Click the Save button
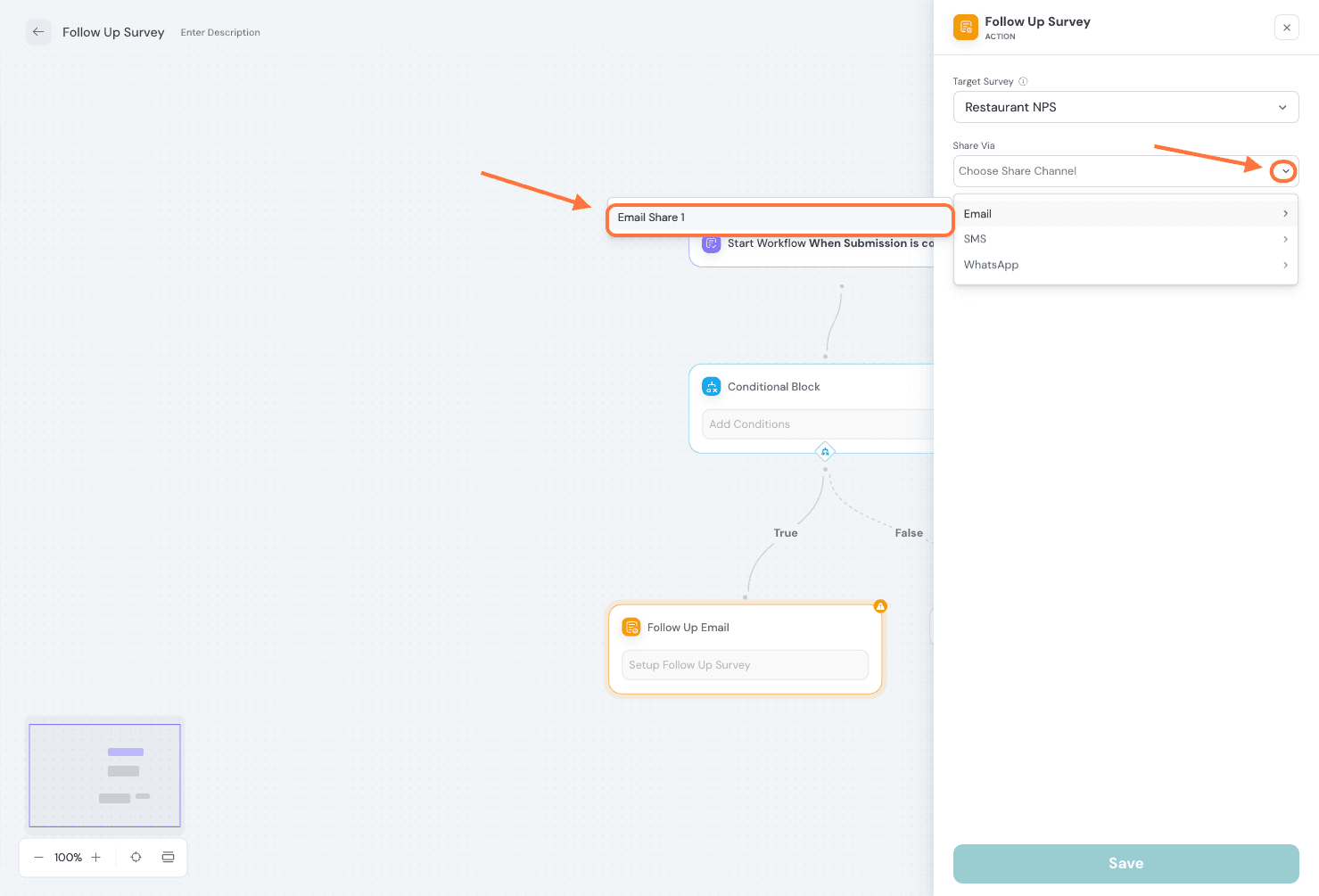The height and width of the screenshot is (896, 1319). point(1125,863)
